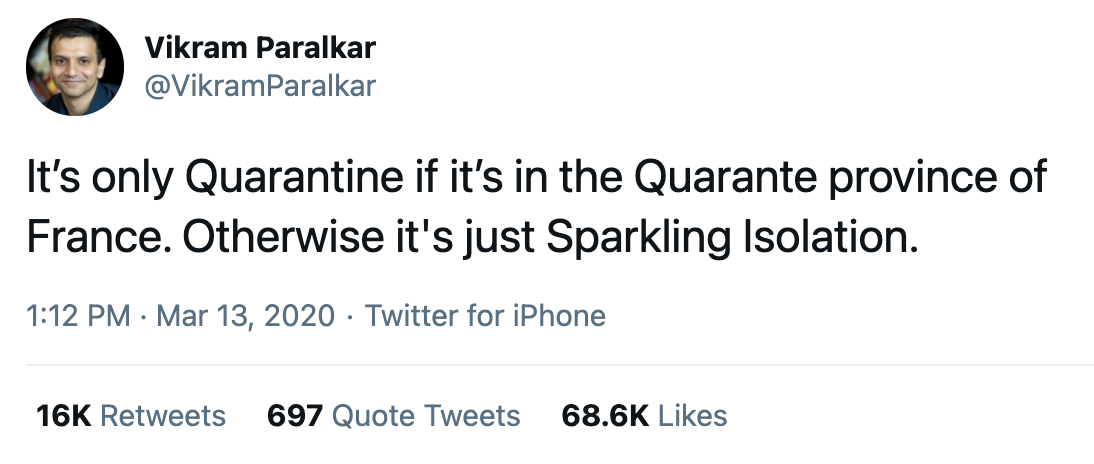Viewport: 1094px width, 464px height.
Task: View the 16K count of retweets
Action: (64, 415)
